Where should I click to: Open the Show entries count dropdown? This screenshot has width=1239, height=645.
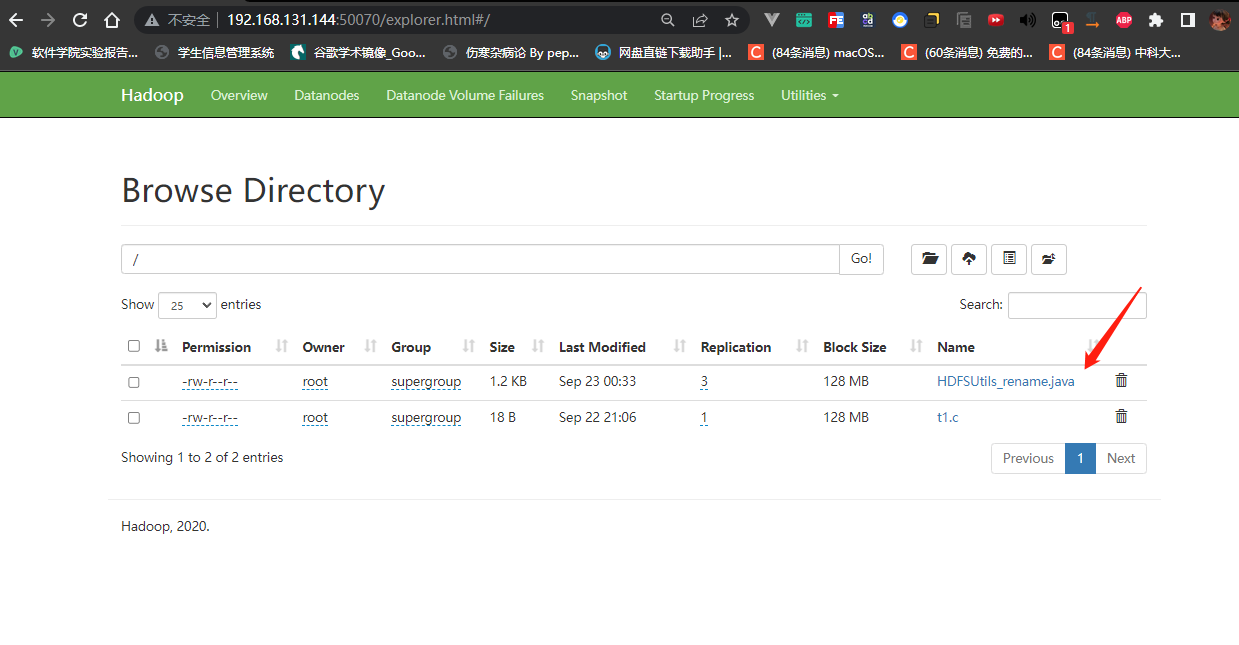click(187, 305)
